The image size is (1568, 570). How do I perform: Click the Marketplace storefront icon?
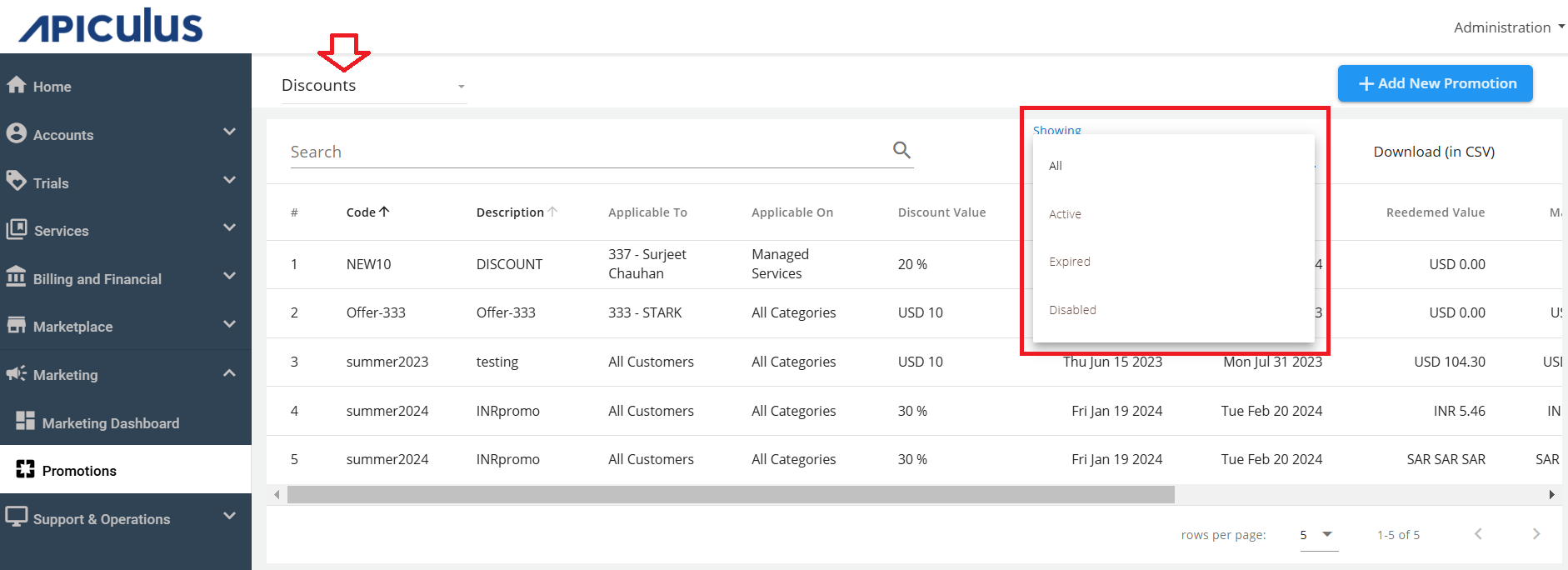click(17, 325)
